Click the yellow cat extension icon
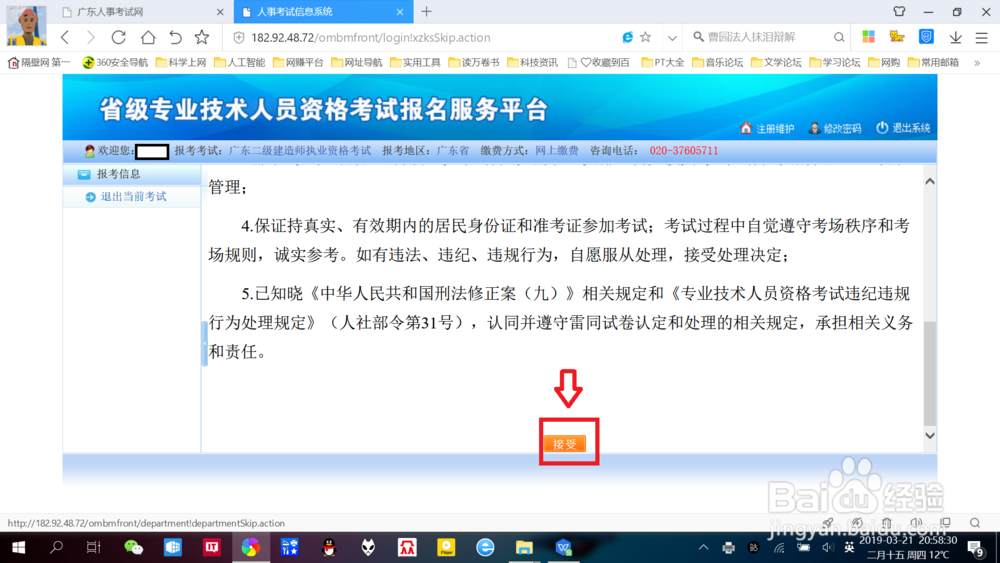This screenshot has height=563, width=1000. tap(897, 37)
